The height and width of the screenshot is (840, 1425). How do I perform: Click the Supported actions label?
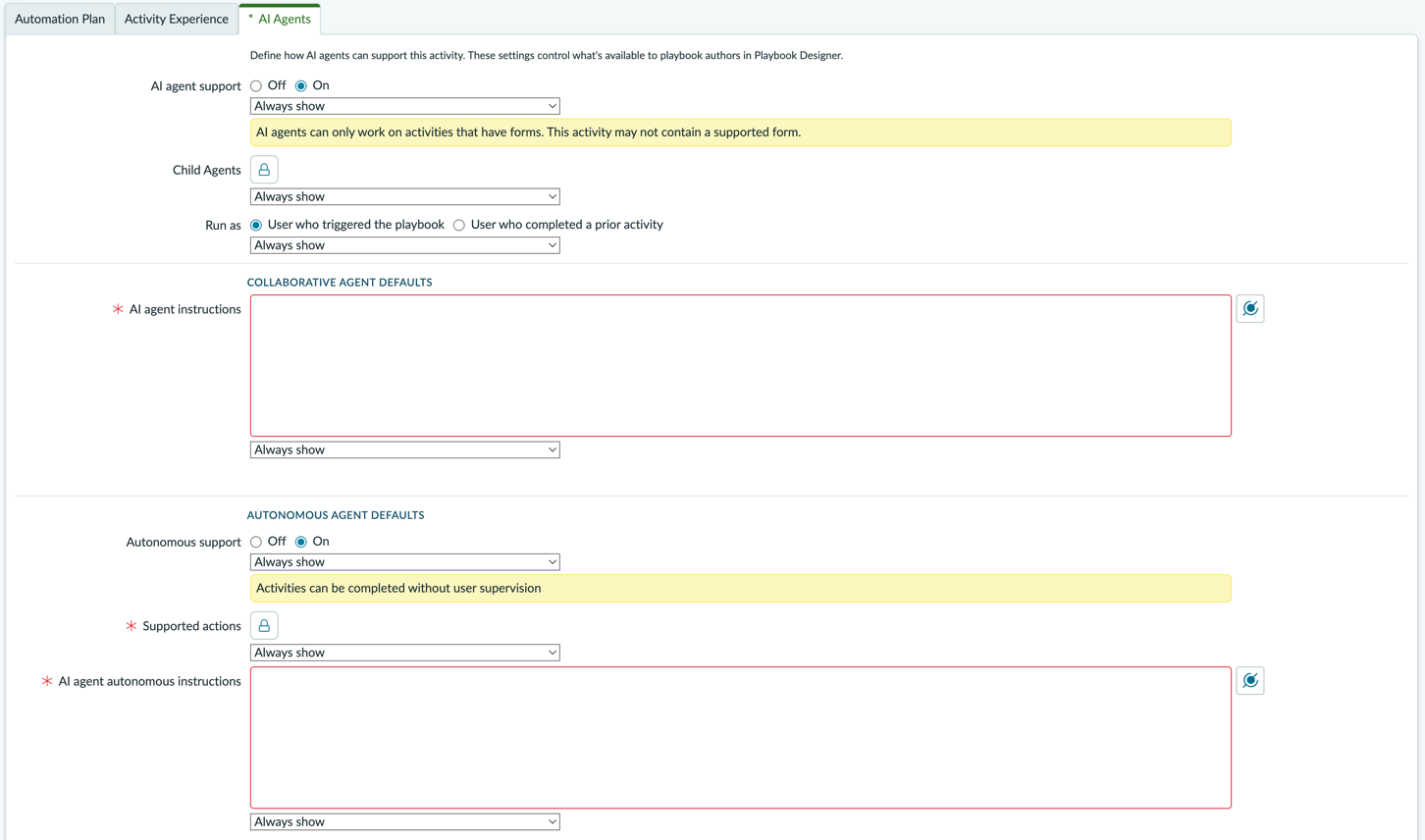191,626
